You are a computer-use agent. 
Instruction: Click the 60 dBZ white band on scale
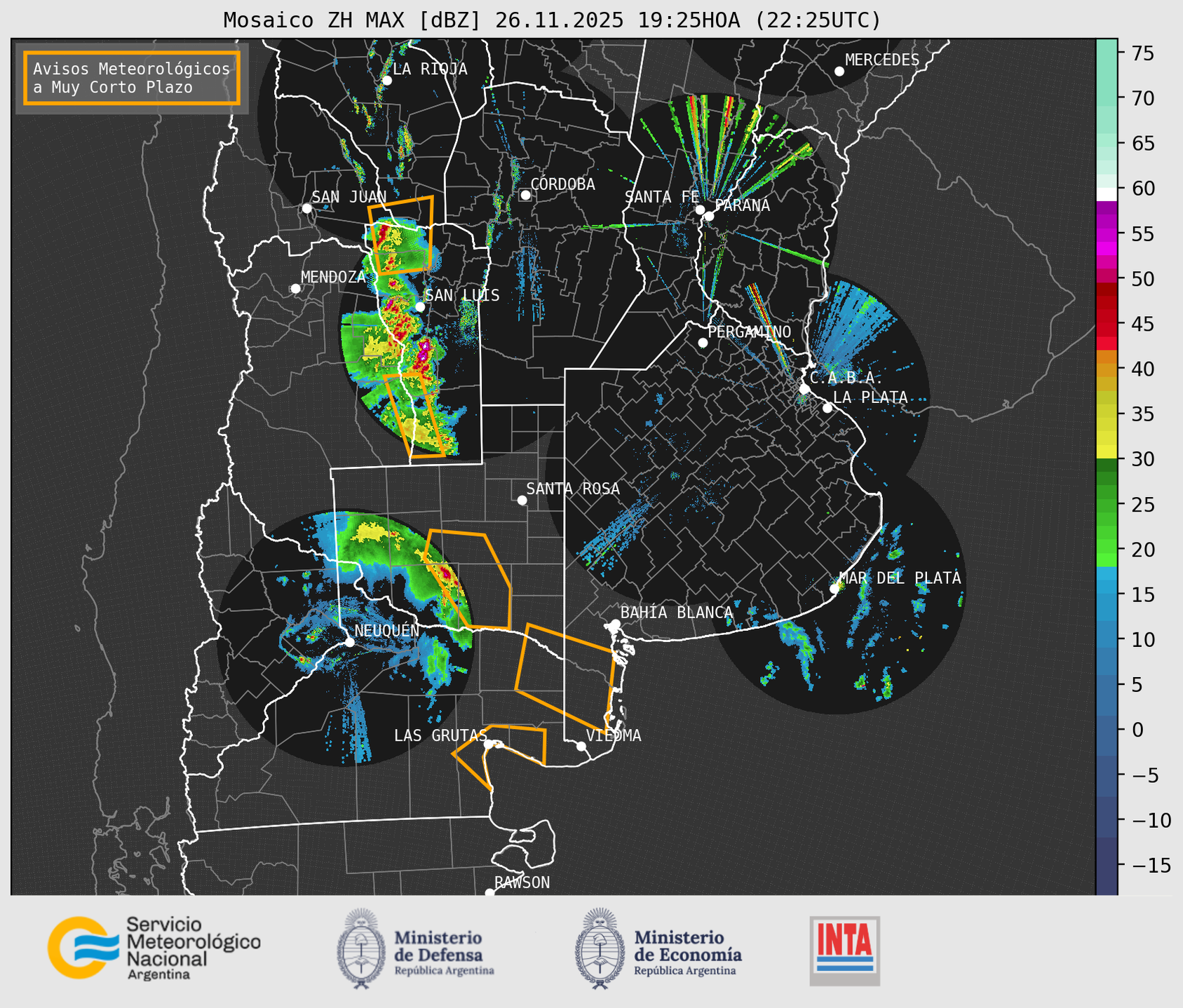pos(1107,194)
